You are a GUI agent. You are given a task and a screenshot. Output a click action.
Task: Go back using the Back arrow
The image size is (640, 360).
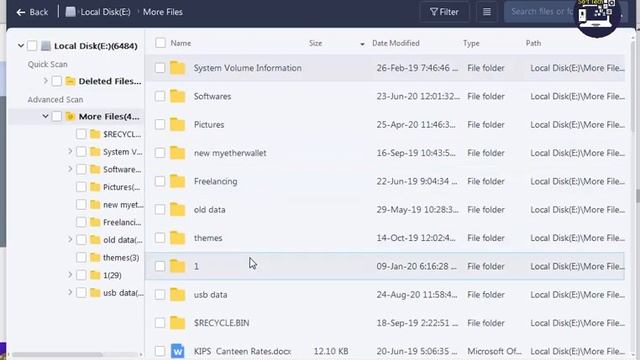(x=32, y=12)
